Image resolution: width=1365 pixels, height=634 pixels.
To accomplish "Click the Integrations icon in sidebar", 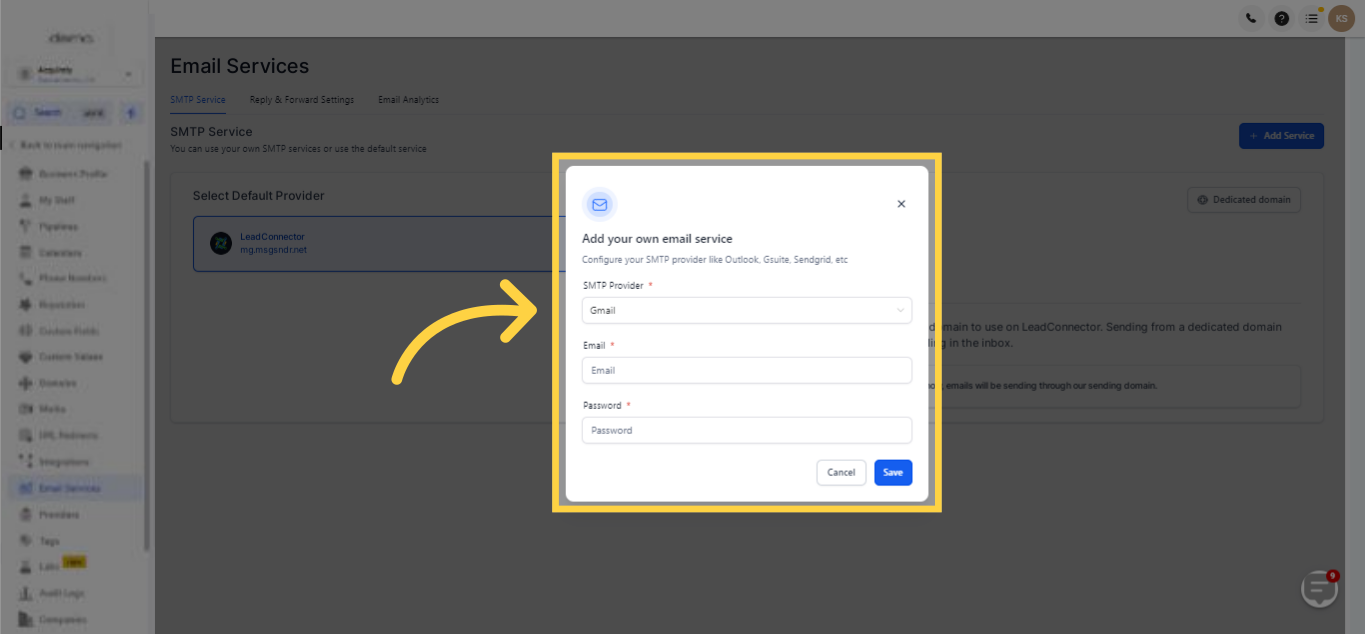I will 26,462.
